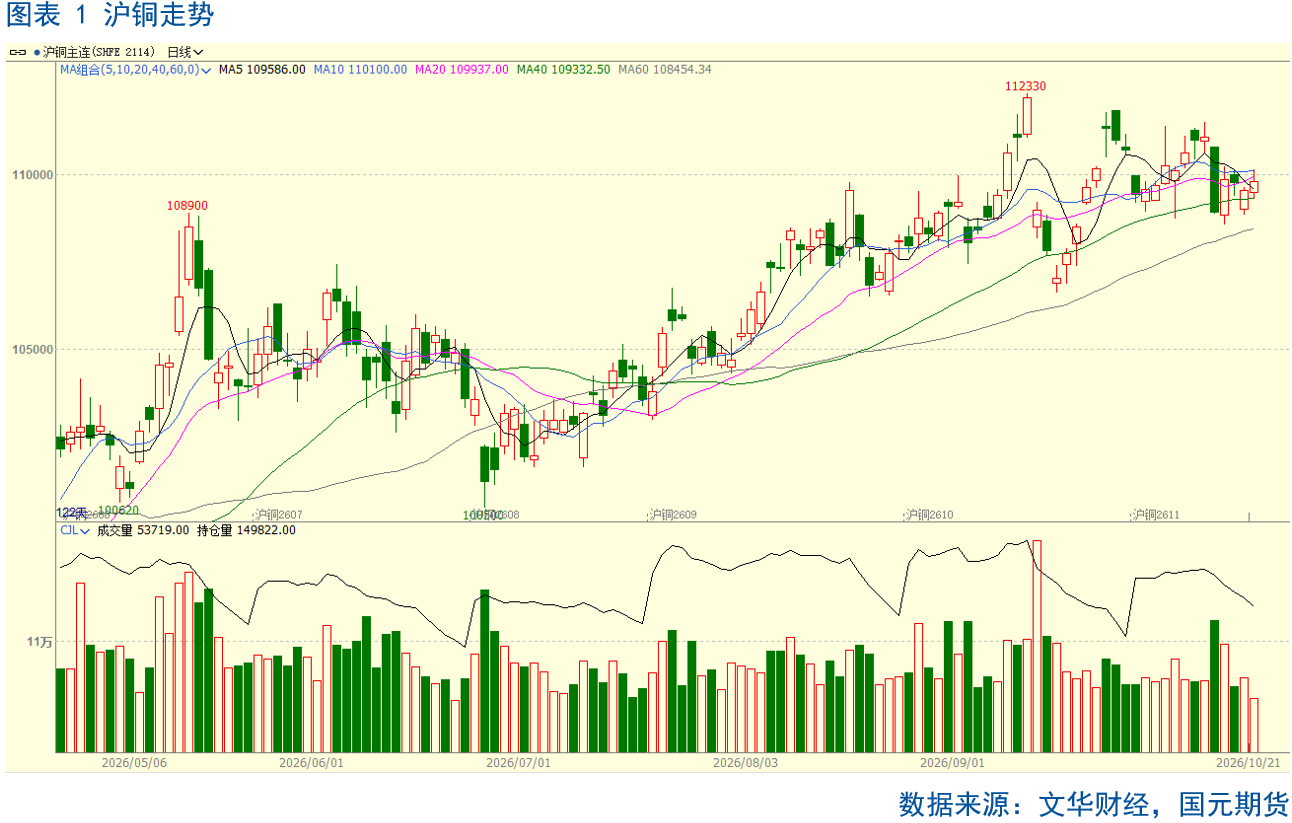Viewport: 1292px width, 823px height.
Task: Click the 沪铜2609 contract marker
Action: click(x=672, y=514)
